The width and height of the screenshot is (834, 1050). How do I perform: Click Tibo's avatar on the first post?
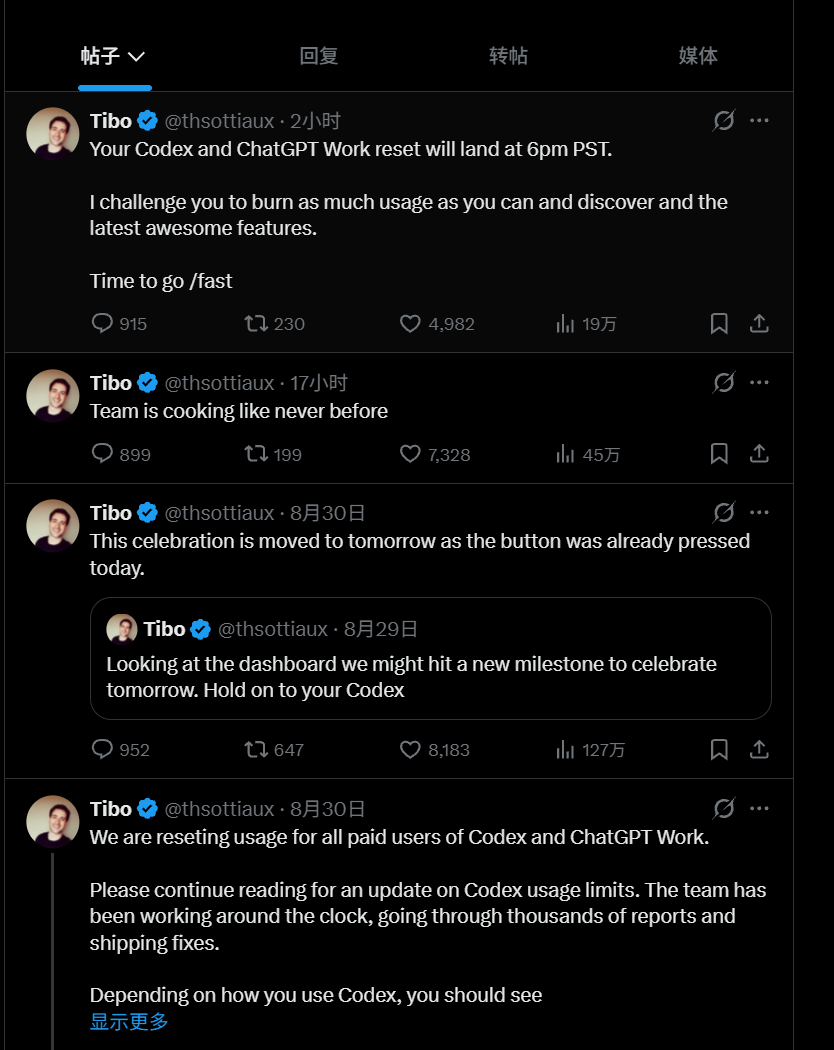52,133
